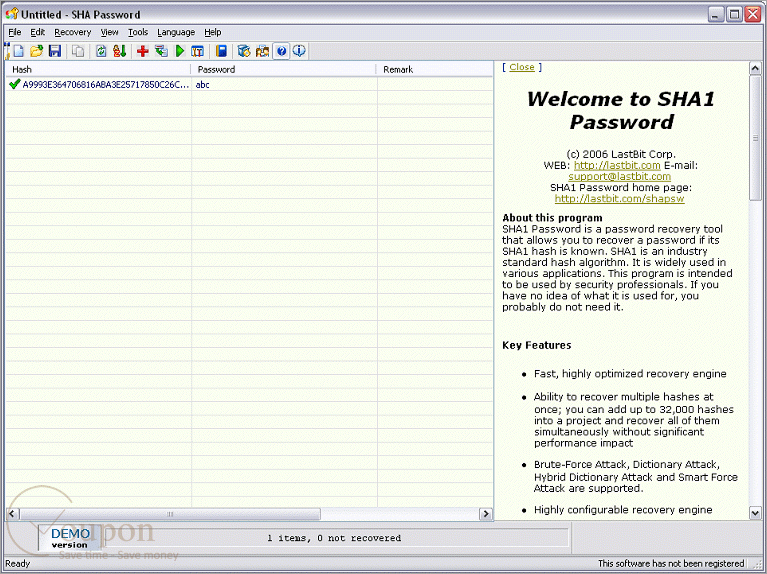Click the green checkmark on hash row
Viewport: 767px width, 574px height.
14,84
